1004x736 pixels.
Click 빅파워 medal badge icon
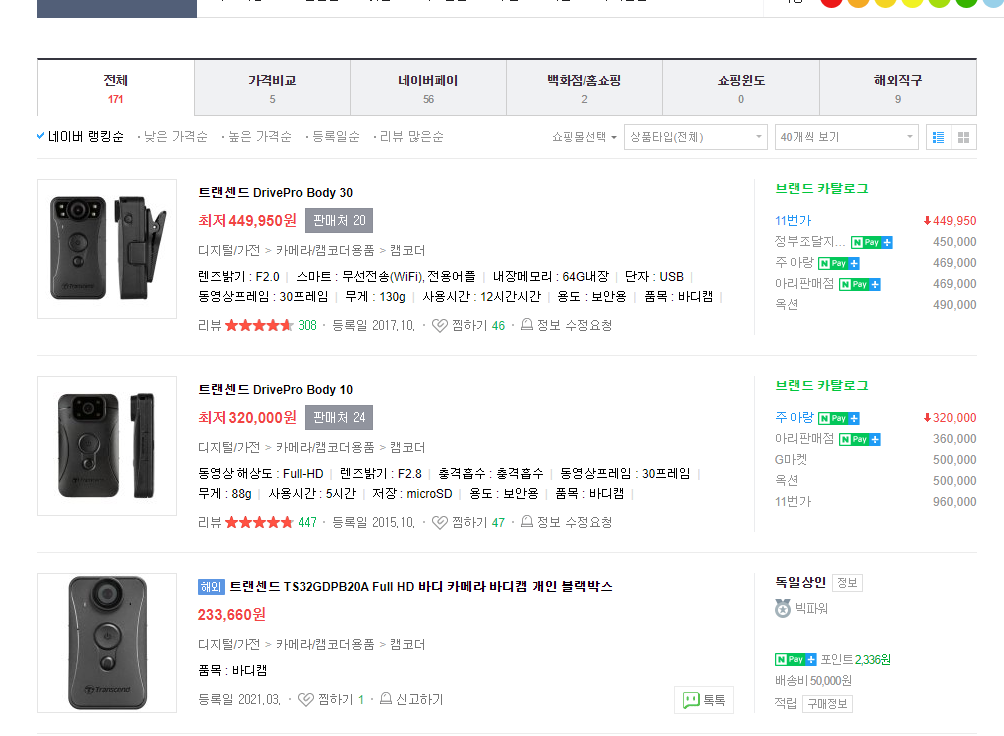coord(782,608)
